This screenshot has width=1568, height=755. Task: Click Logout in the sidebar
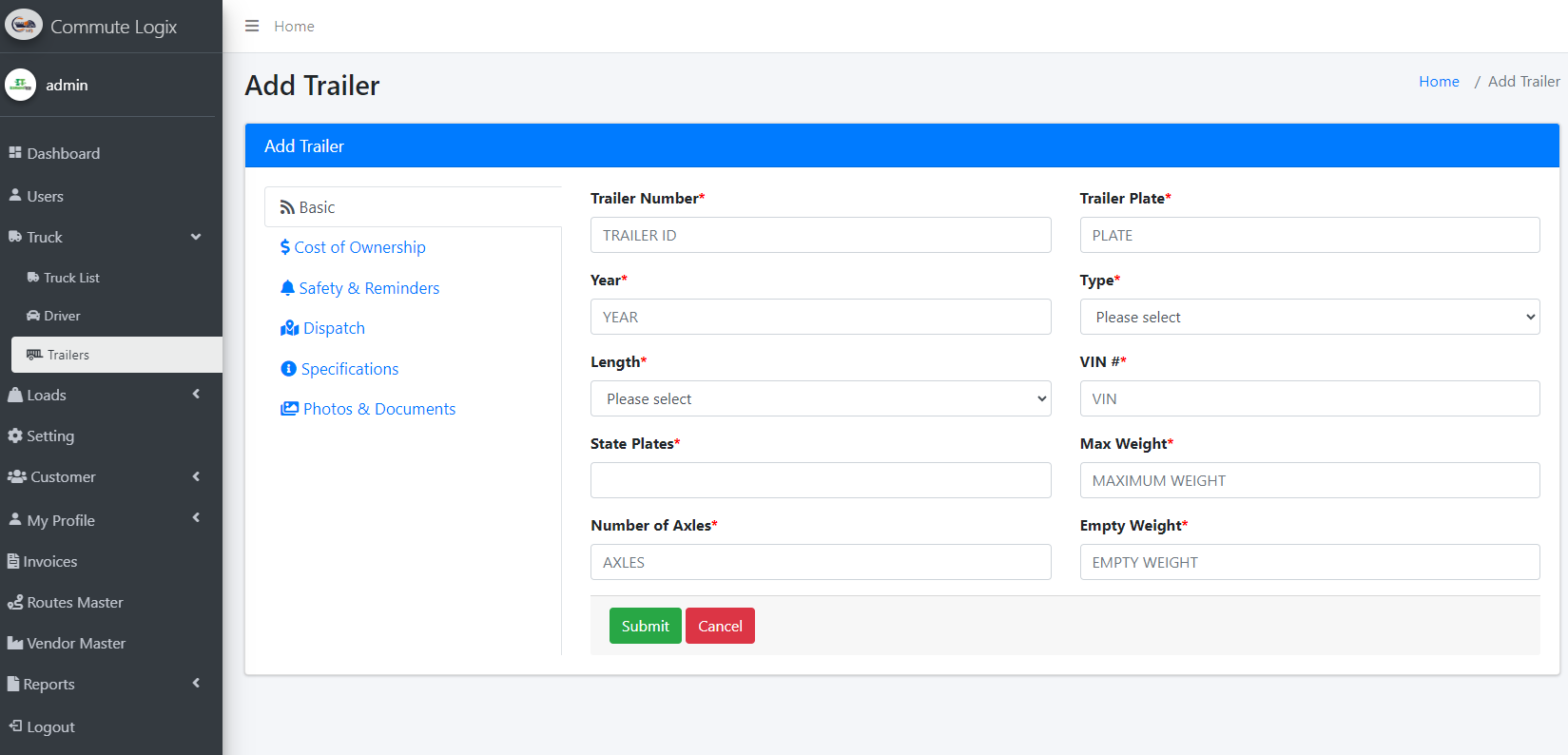50,727
